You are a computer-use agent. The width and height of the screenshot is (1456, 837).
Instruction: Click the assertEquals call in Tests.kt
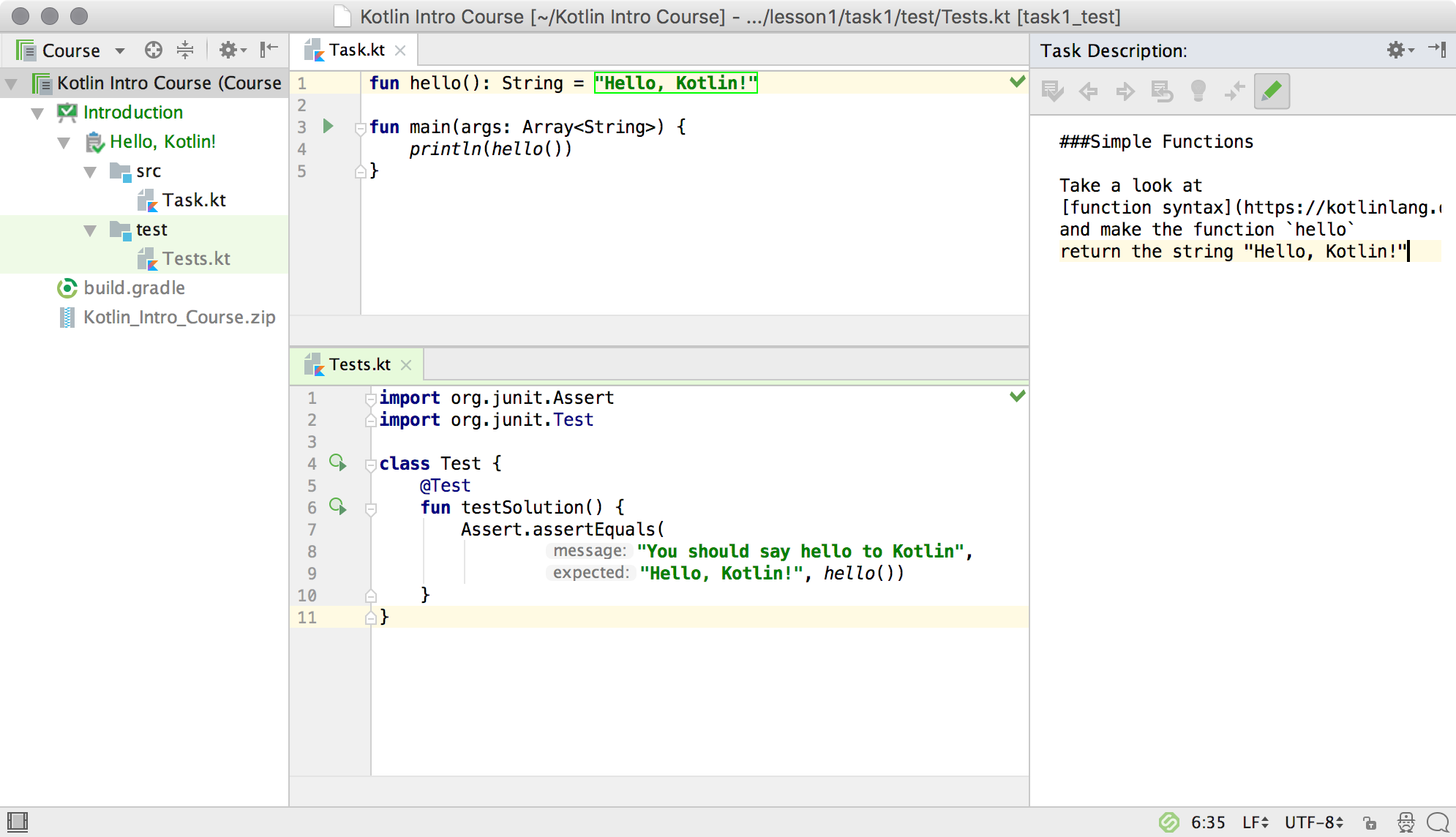click(x=562, y=530)
